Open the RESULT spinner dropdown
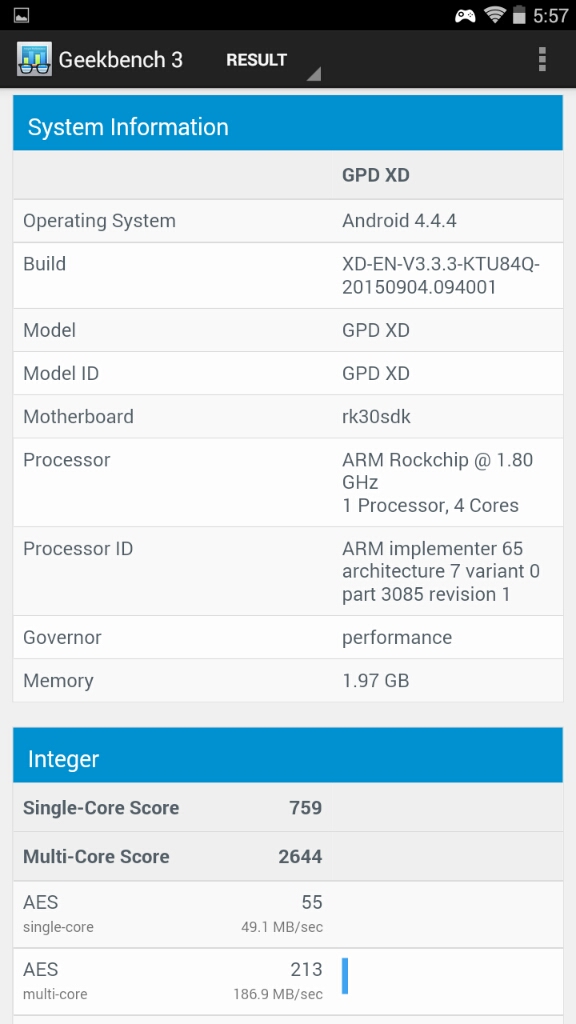 [269, 60]
